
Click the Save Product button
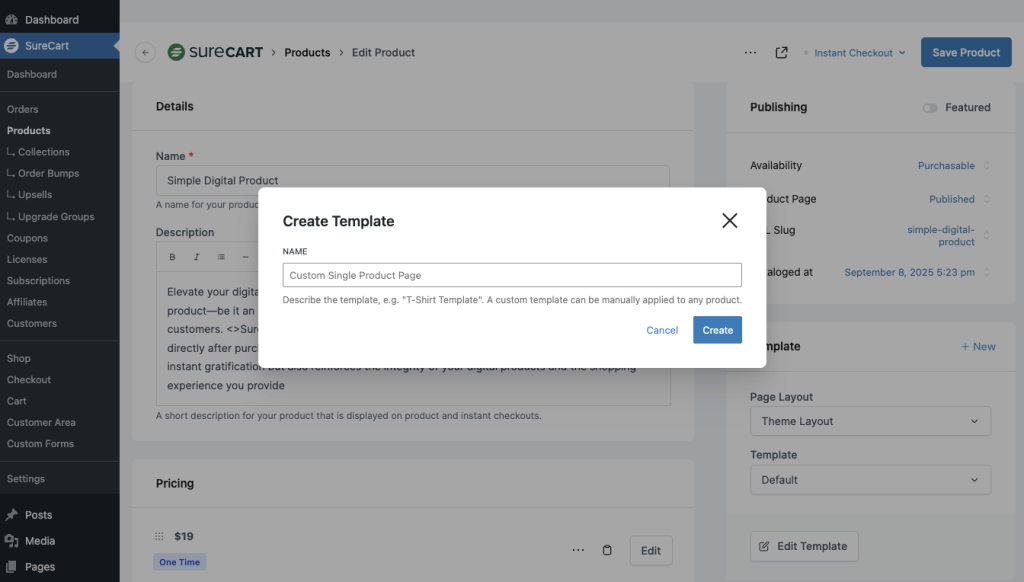coord(965,53)
